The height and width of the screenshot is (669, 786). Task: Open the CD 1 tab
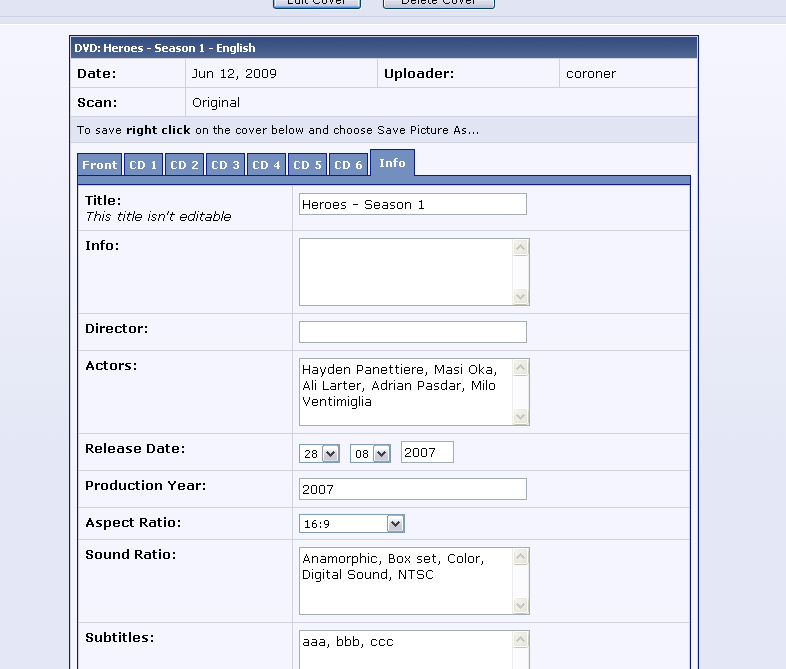point(143,165)
